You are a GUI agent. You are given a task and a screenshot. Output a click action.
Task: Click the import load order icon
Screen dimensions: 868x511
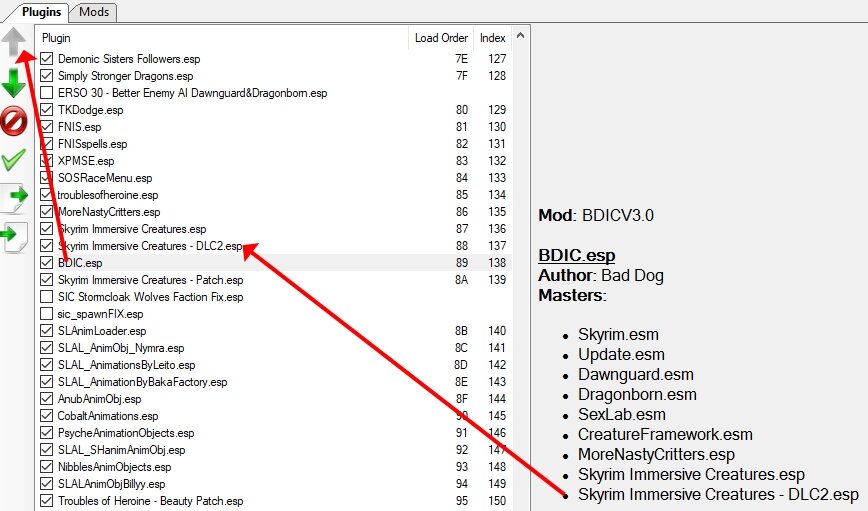click(x=13, y=237)
